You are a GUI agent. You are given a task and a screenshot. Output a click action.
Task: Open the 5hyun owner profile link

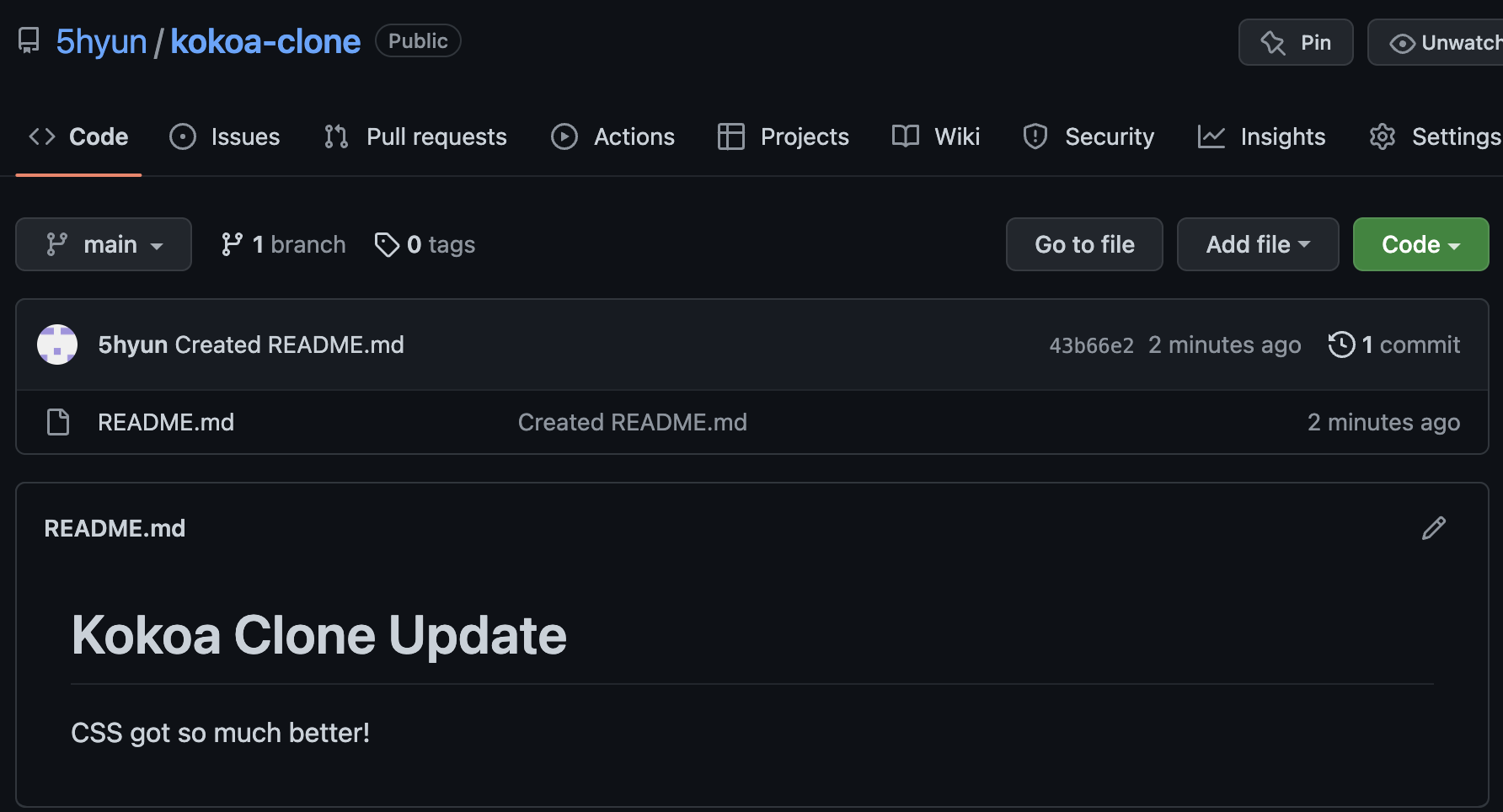tap(101, 41)
